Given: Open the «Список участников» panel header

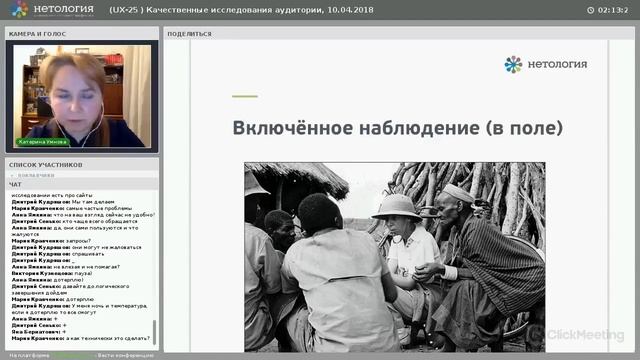Looking at the screenshot, I should tap(82, 165).
